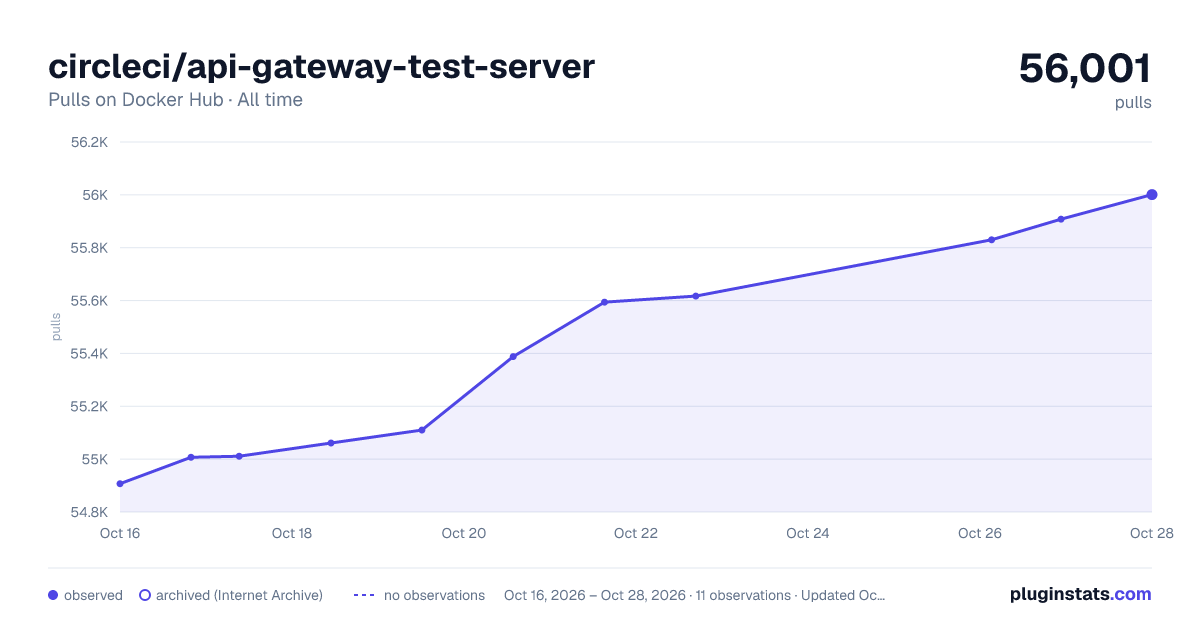Click the '55.6K' y-axis label
1200x630 pixels.
tap(89, 301)
